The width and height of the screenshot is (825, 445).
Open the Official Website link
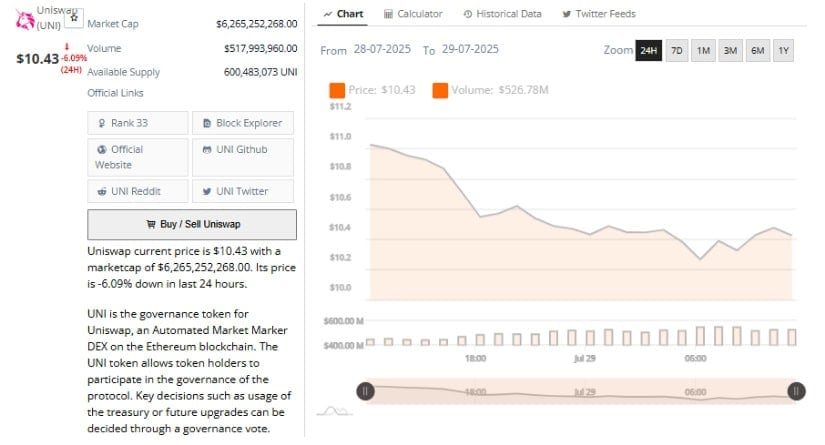pyautogui.click(x=137, y=157)
